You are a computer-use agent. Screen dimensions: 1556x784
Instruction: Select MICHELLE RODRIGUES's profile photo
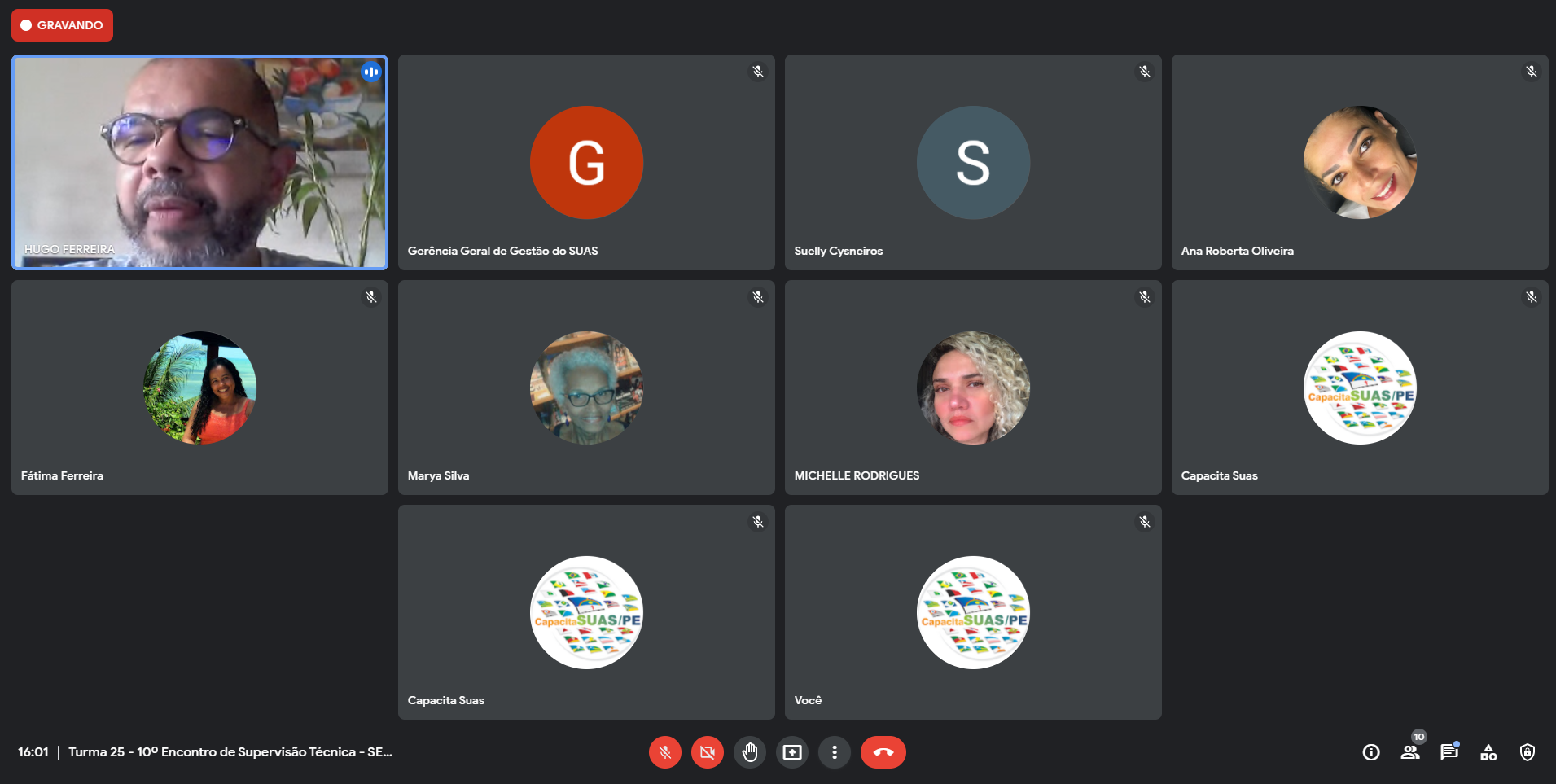coord(973,388)
